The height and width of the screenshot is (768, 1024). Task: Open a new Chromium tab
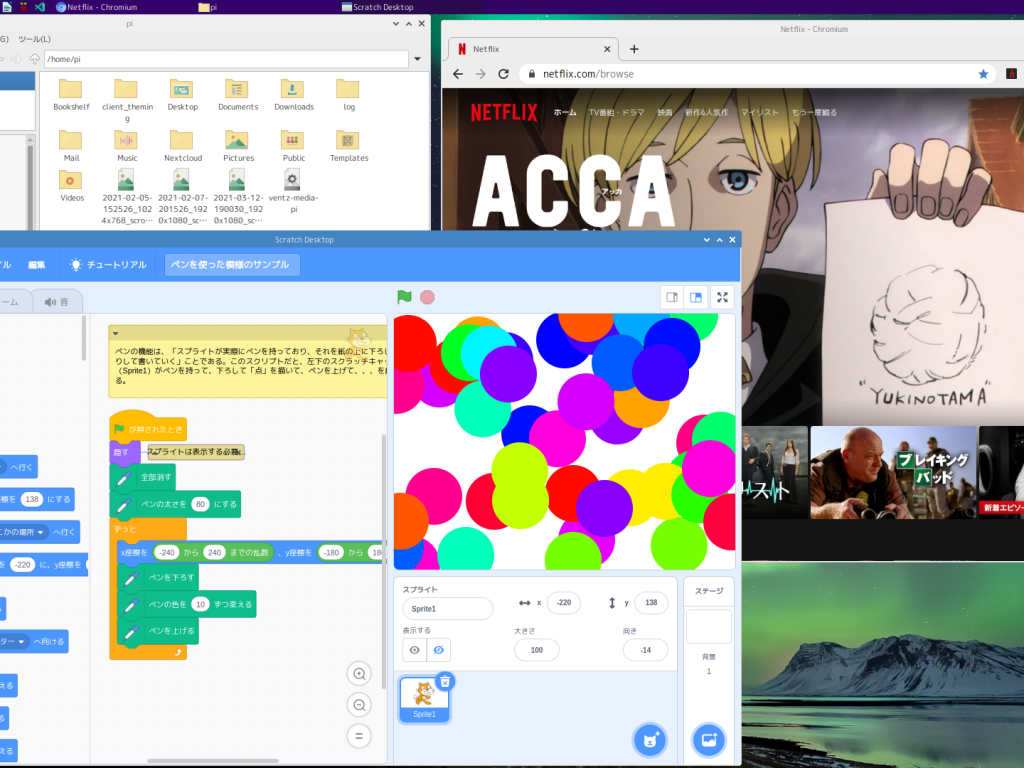pos(634,49)
